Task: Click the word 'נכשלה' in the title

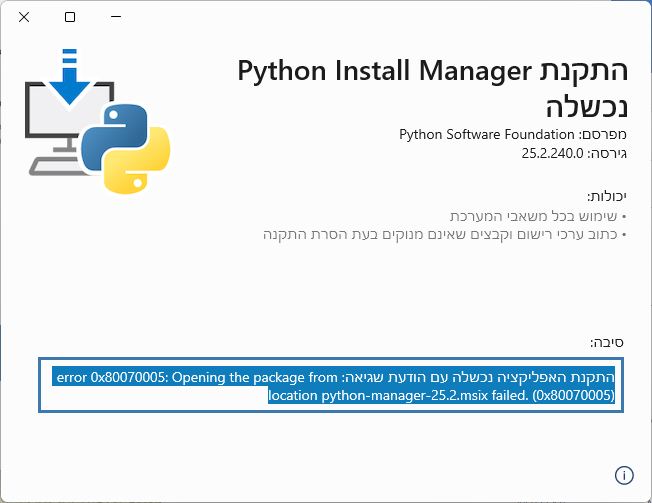Action: [590, 105]
